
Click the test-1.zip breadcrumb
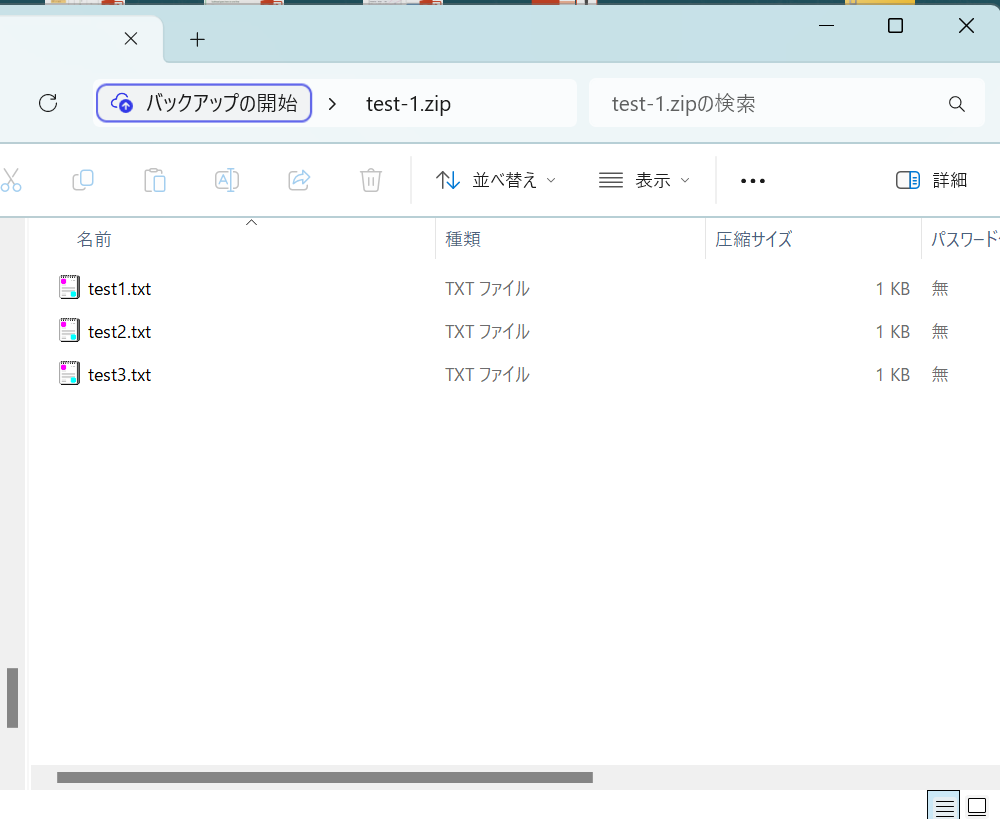[408, 103]
